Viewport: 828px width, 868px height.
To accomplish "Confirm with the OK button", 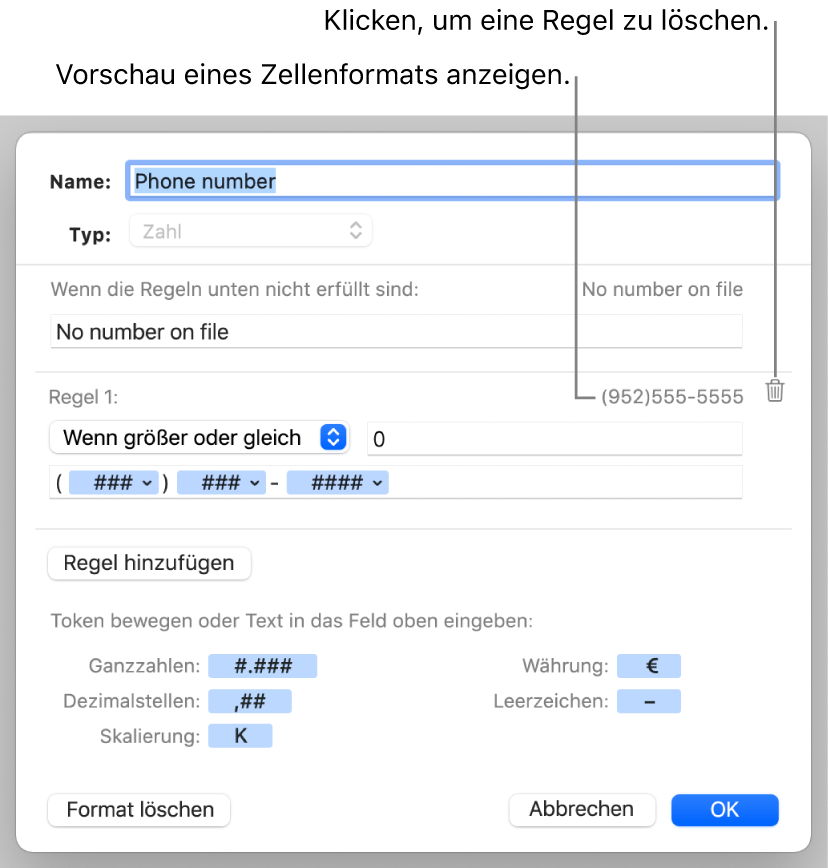I will (724, 810).
